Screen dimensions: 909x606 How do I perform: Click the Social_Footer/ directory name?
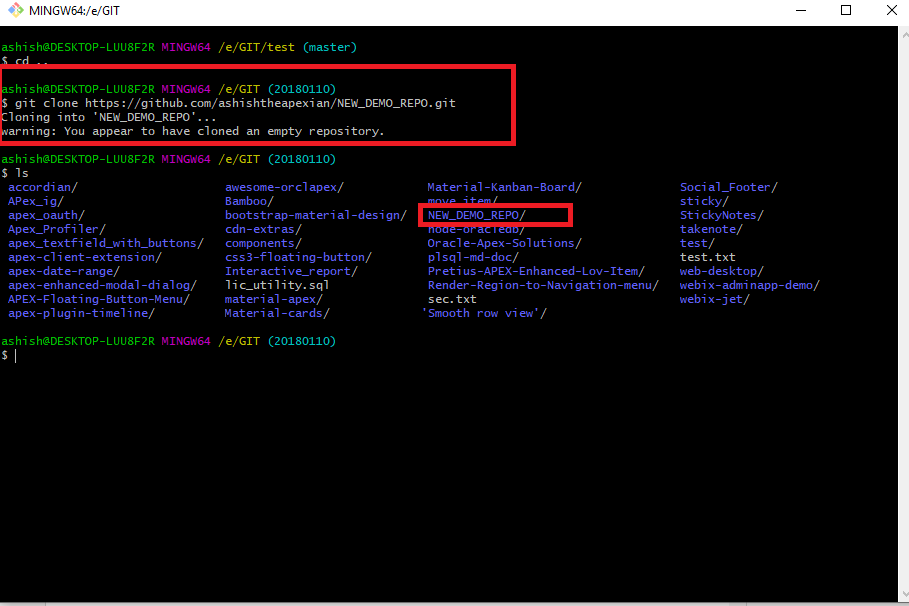coord(728,187)
